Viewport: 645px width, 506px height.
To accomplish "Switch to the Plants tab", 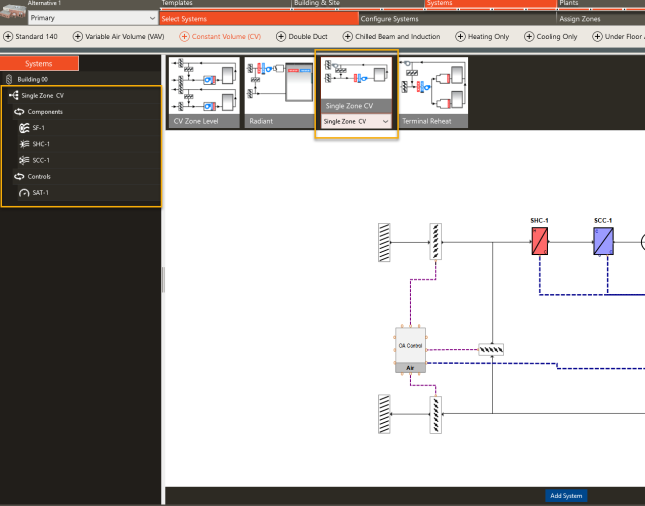I will pyautogui.click(x=568, y=3).
